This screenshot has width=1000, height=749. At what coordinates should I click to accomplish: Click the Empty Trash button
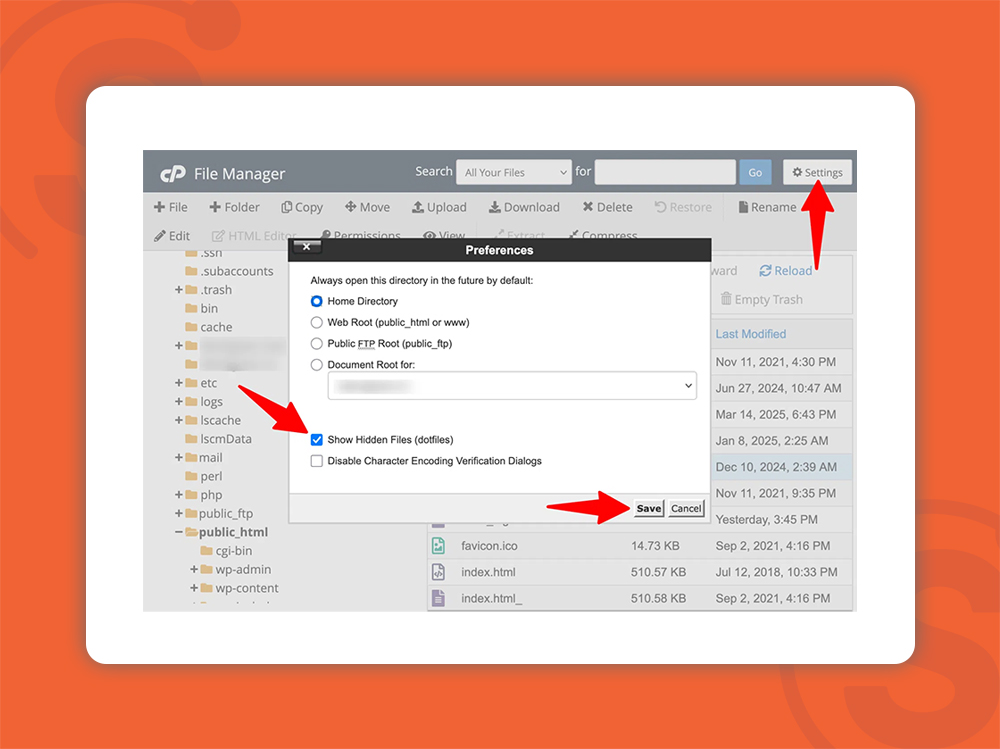tap(761, 299)
